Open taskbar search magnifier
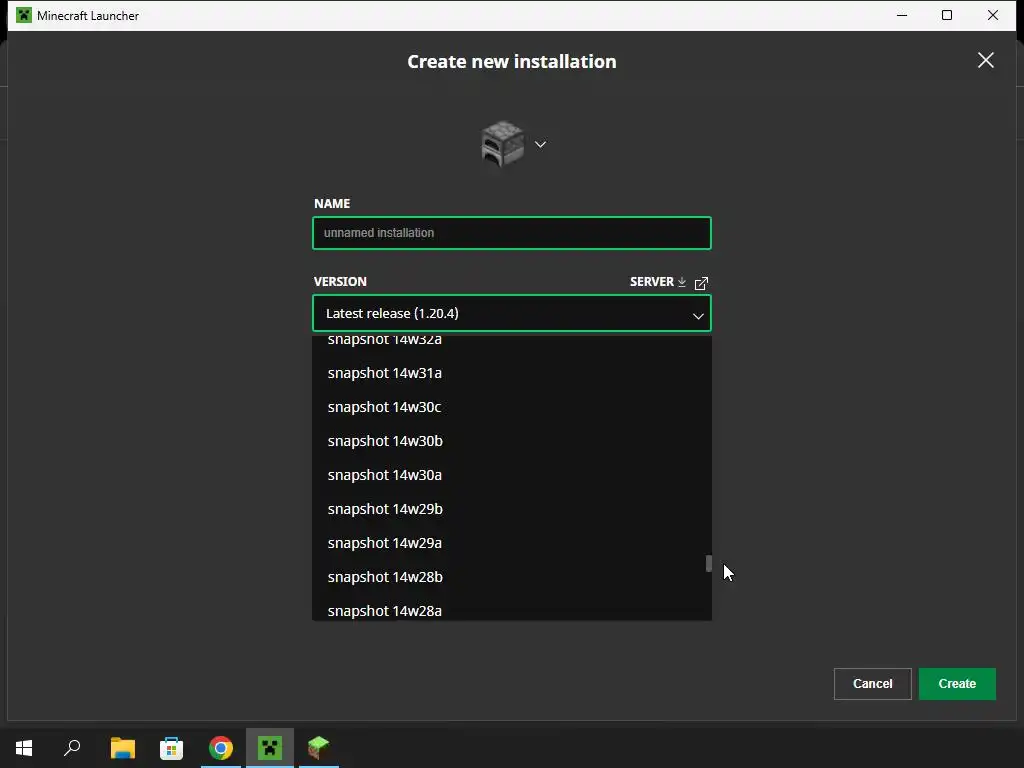Screen dimensions: 1024x768 coord(72,748)
